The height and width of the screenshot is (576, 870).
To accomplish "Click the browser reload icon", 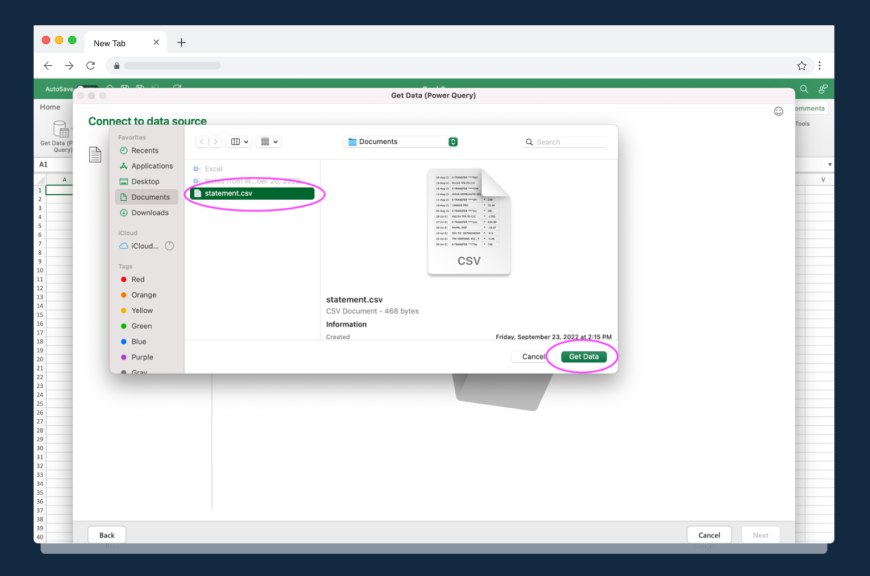I will pos(91,65).
